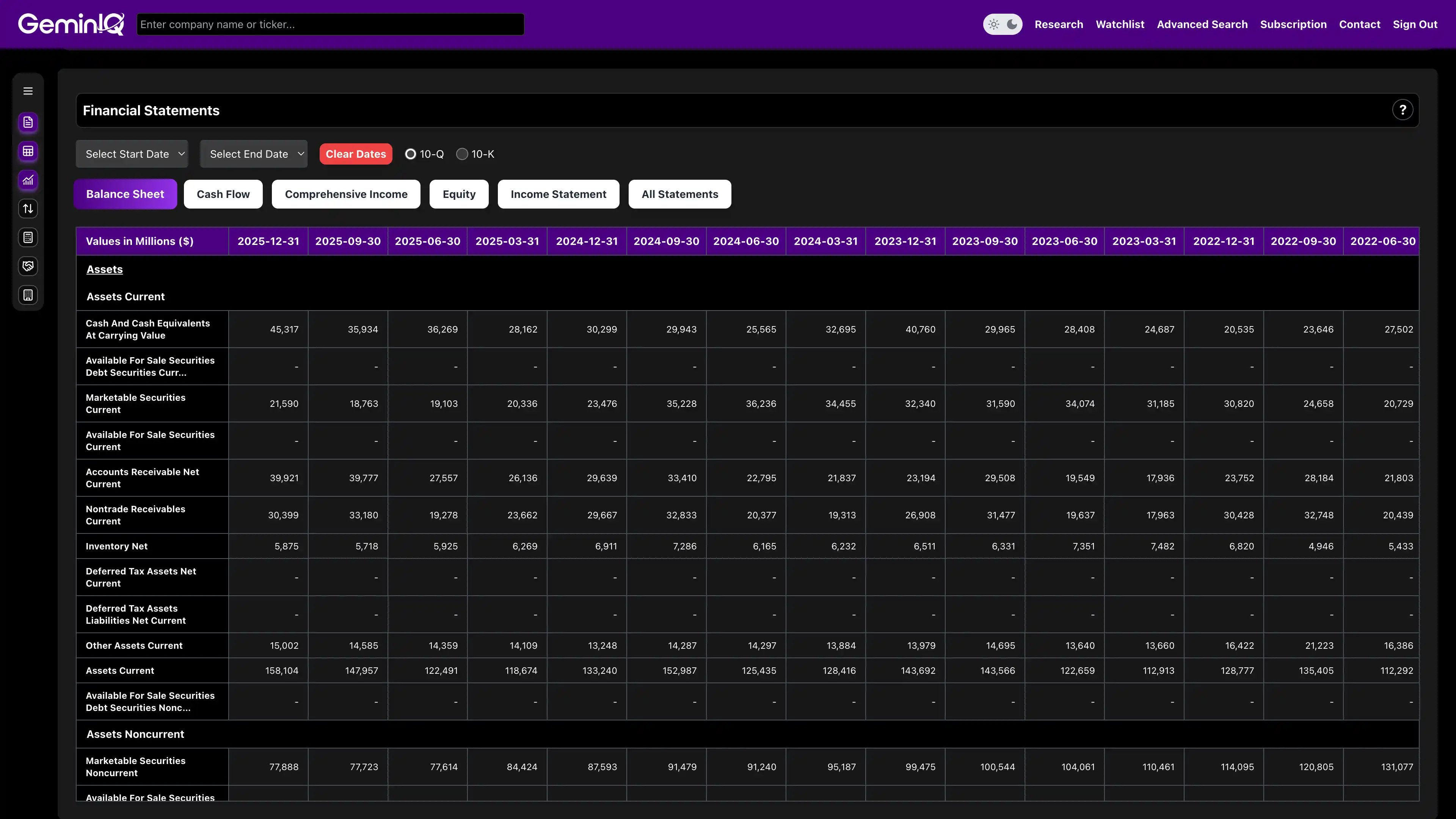Open the Select Start Date dropdown
The height and width of the screenshot is (819, 1456).
(132, 153)
